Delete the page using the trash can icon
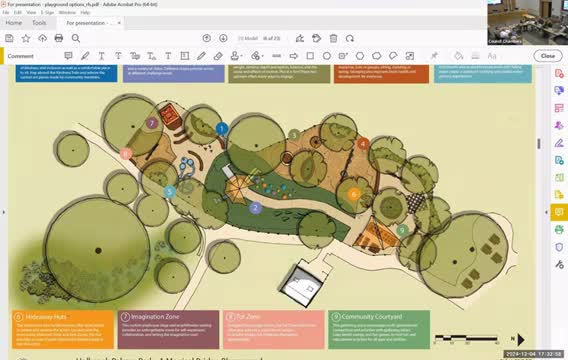This screenshot has height=360, width=568. [x=333, y=38]
